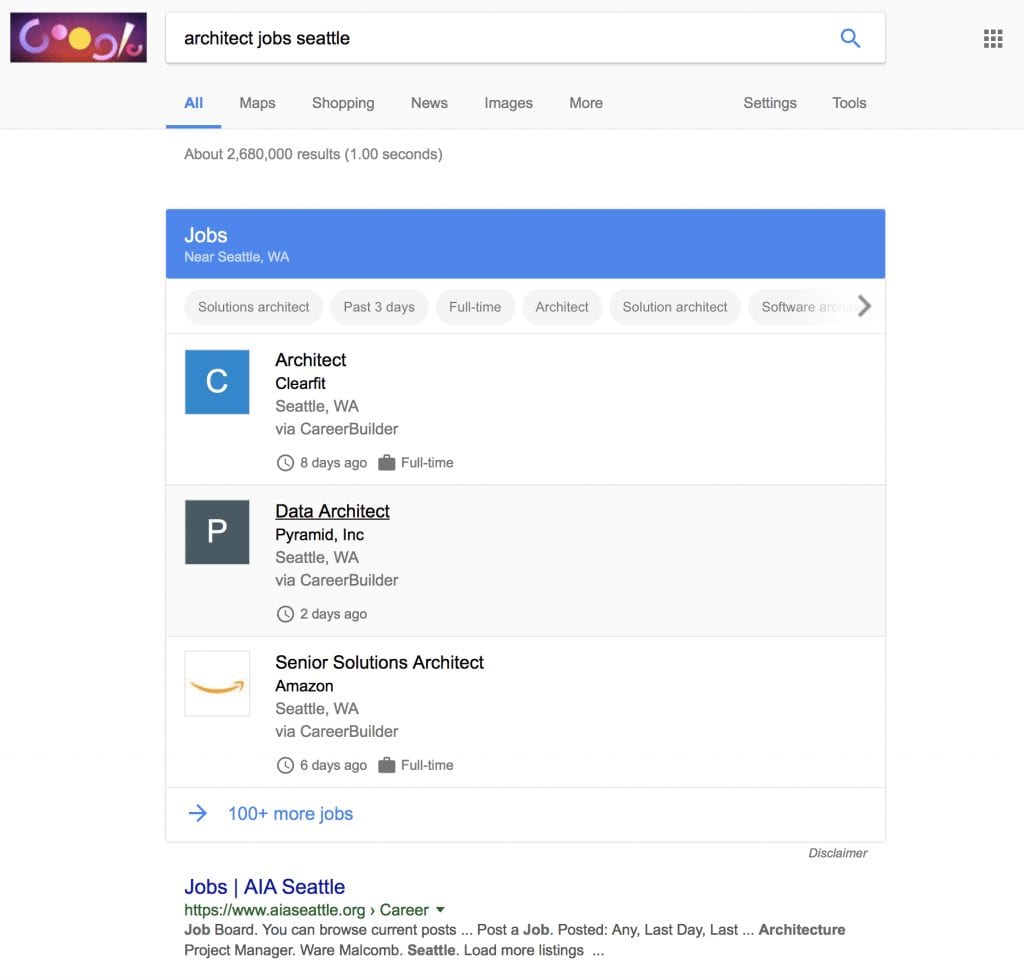Toggle the Past 3 days filter chip
Viewport: 1024px width, 978px height.
[379, 307]
